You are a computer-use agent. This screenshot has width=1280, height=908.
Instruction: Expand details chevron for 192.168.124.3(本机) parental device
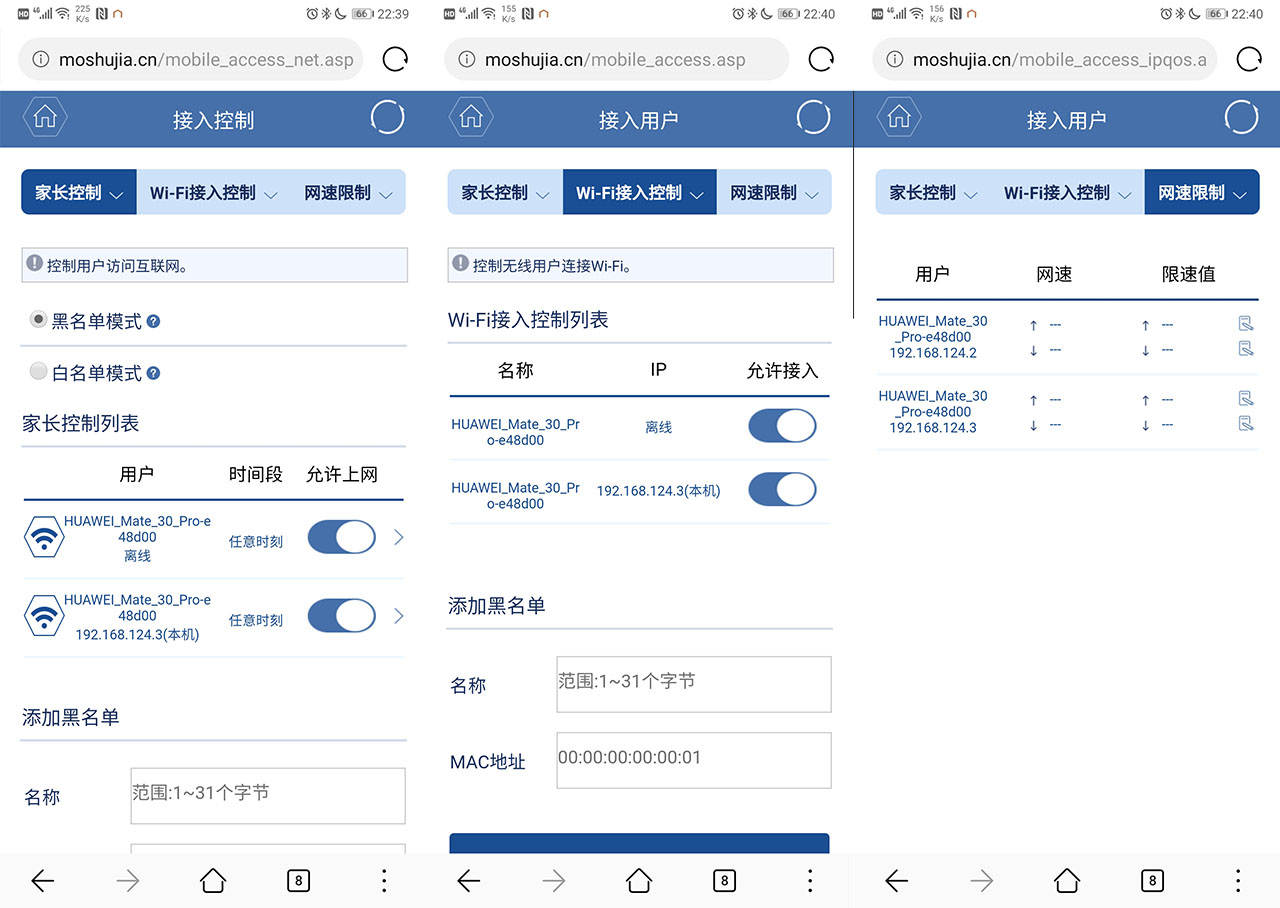point(398,616)
